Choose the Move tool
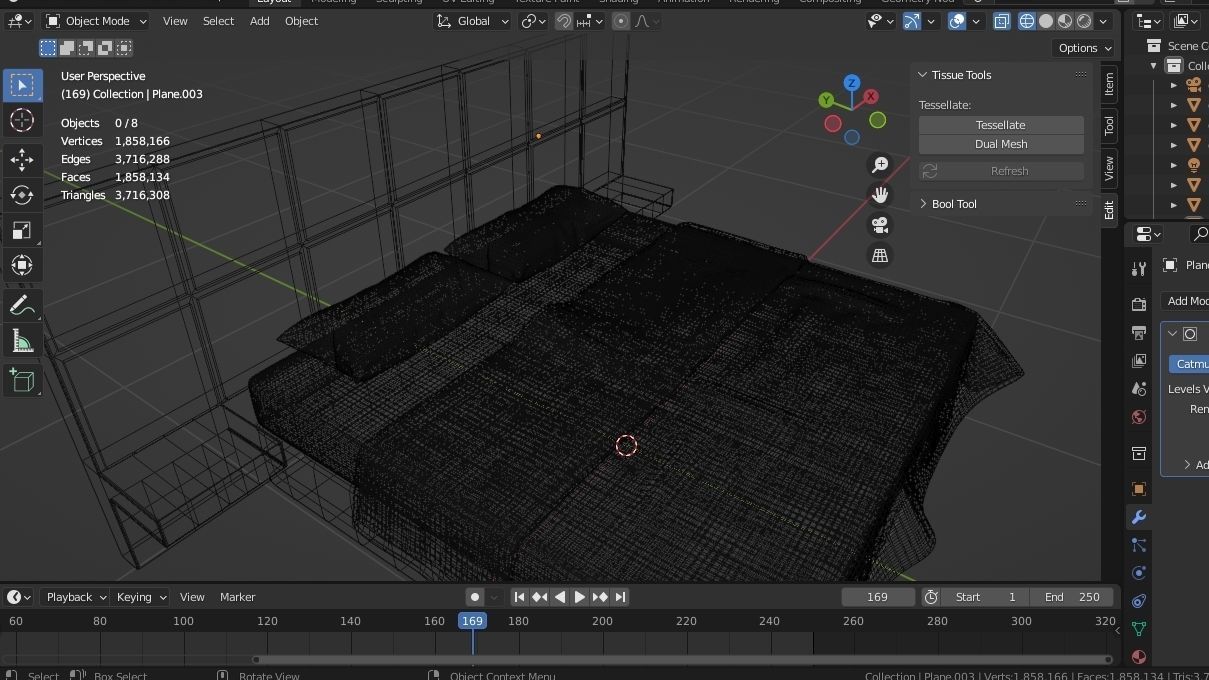Viewport: 1209px width, 680px height. point(22,160)
